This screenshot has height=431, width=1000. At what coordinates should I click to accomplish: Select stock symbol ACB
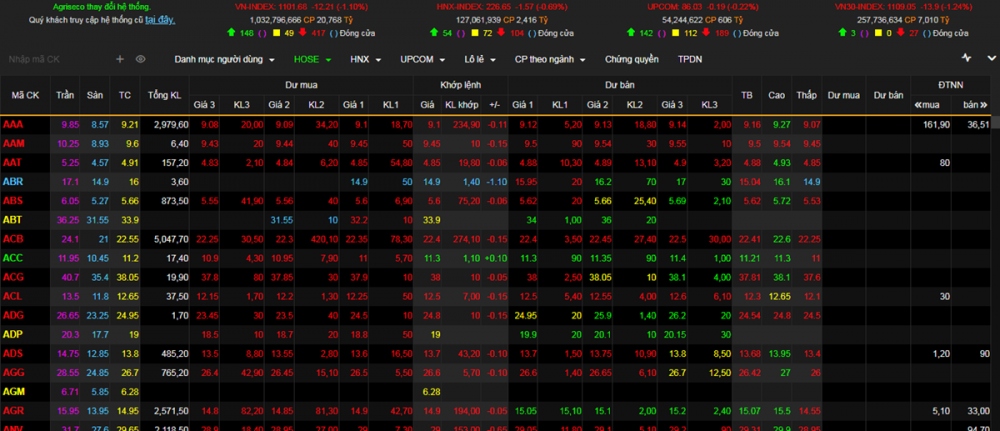[13, 239]
